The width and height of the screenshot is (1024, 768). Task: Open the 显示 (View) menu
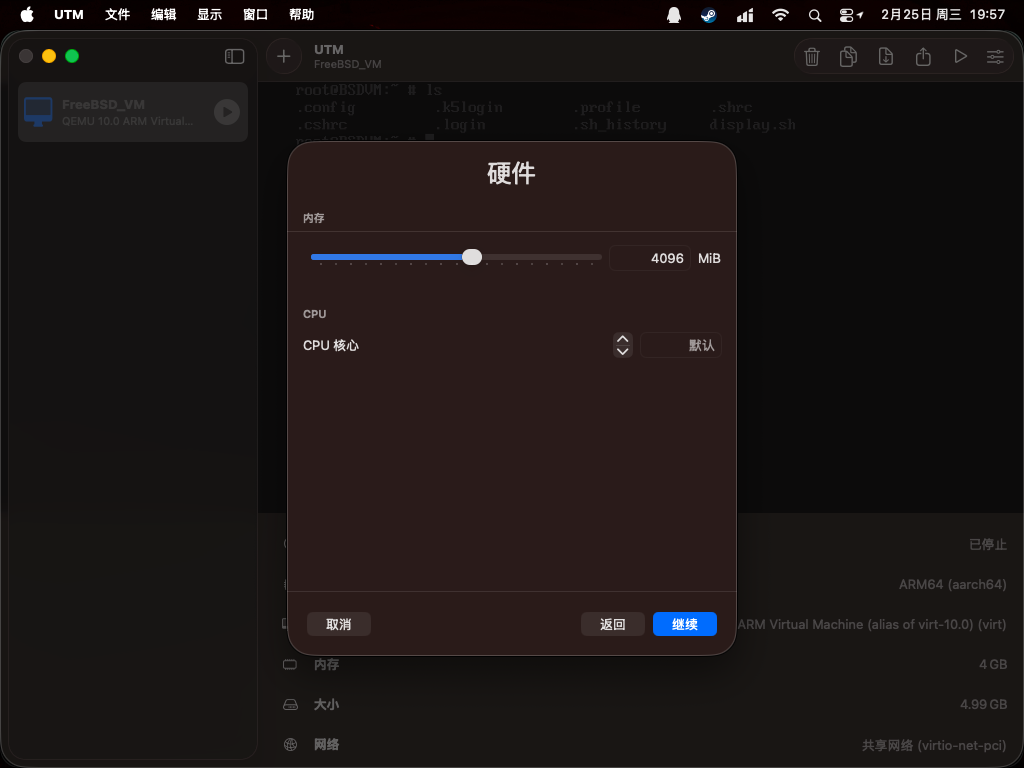tap(210, 14)
